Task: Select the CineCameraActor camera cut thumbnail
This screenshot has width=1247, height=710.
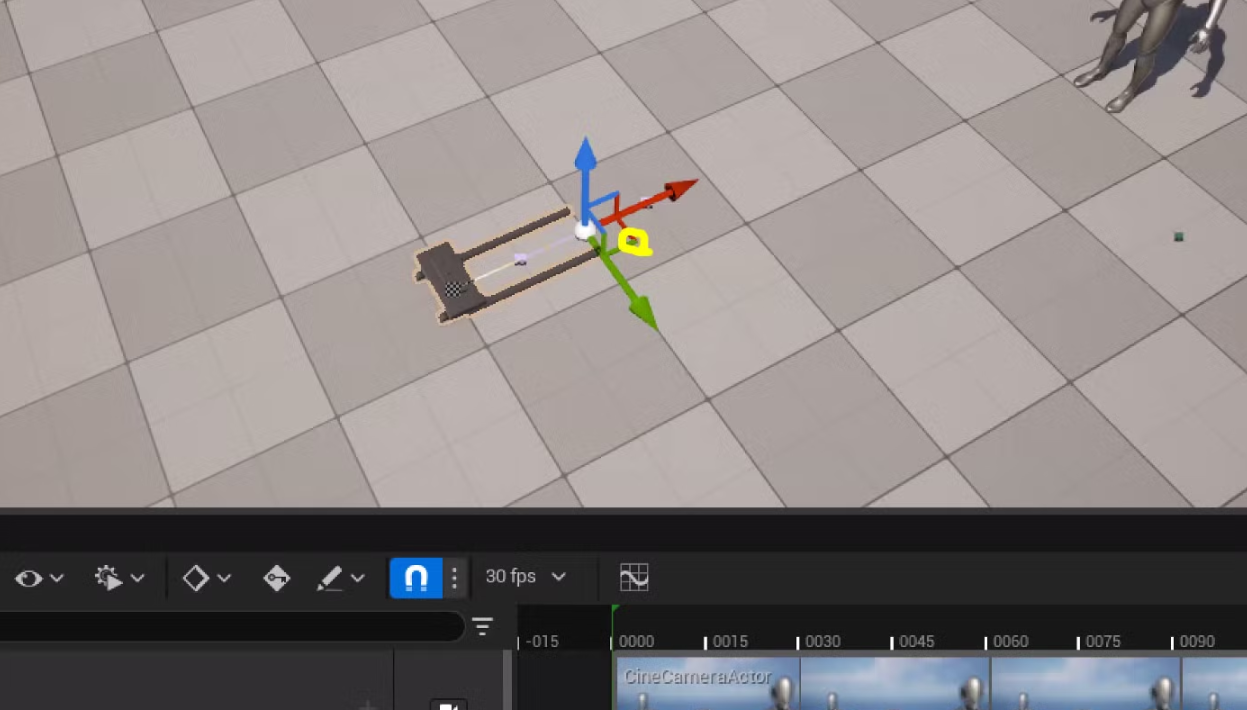Action: 707,683
